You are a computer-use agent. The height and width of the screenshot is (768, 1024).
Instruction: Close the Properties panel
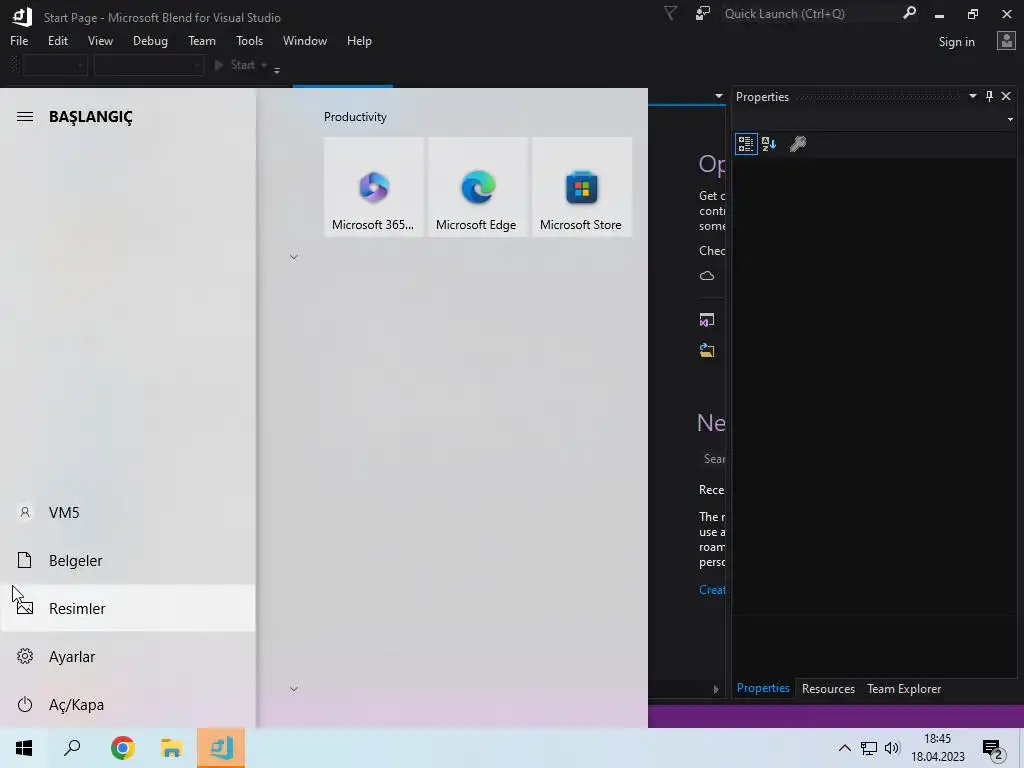(1006, 96)
